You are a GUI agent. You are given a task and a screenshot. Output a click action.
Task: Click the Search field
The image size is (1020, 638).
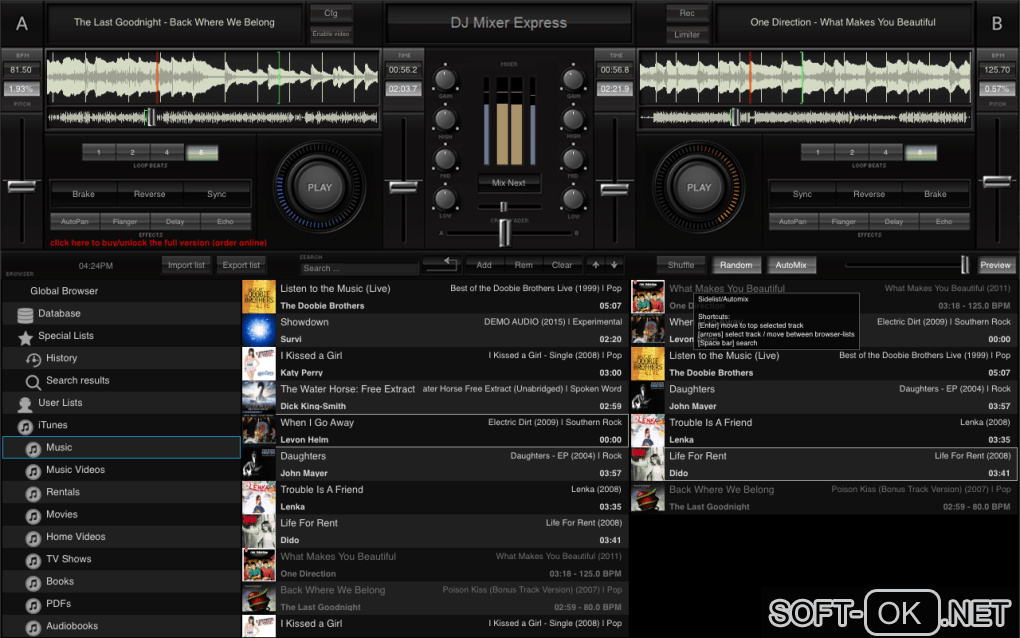click(359, 268)
